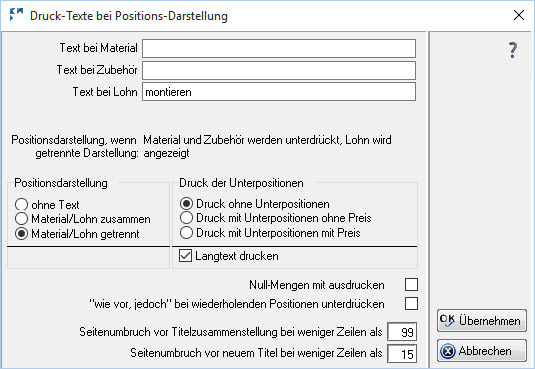
Task: Click the question mark help icon
Action: point(512,50)
